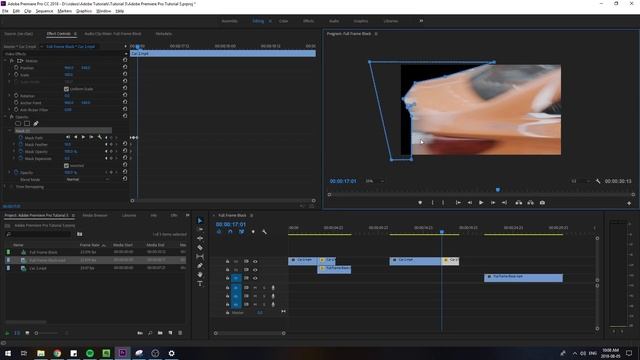Open the Graphics menu
640x360 pixels.
[x=84, y=11]
